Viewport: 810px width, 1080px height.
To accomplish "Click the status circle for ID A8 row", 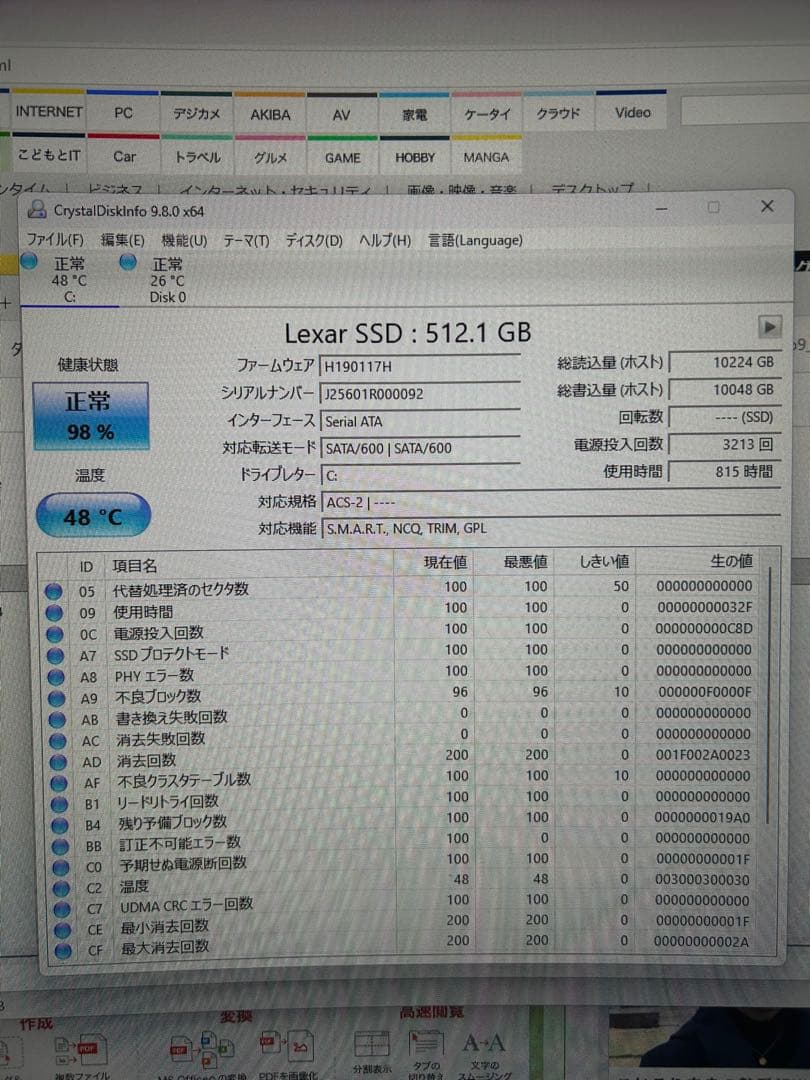I will coord(56,676).
